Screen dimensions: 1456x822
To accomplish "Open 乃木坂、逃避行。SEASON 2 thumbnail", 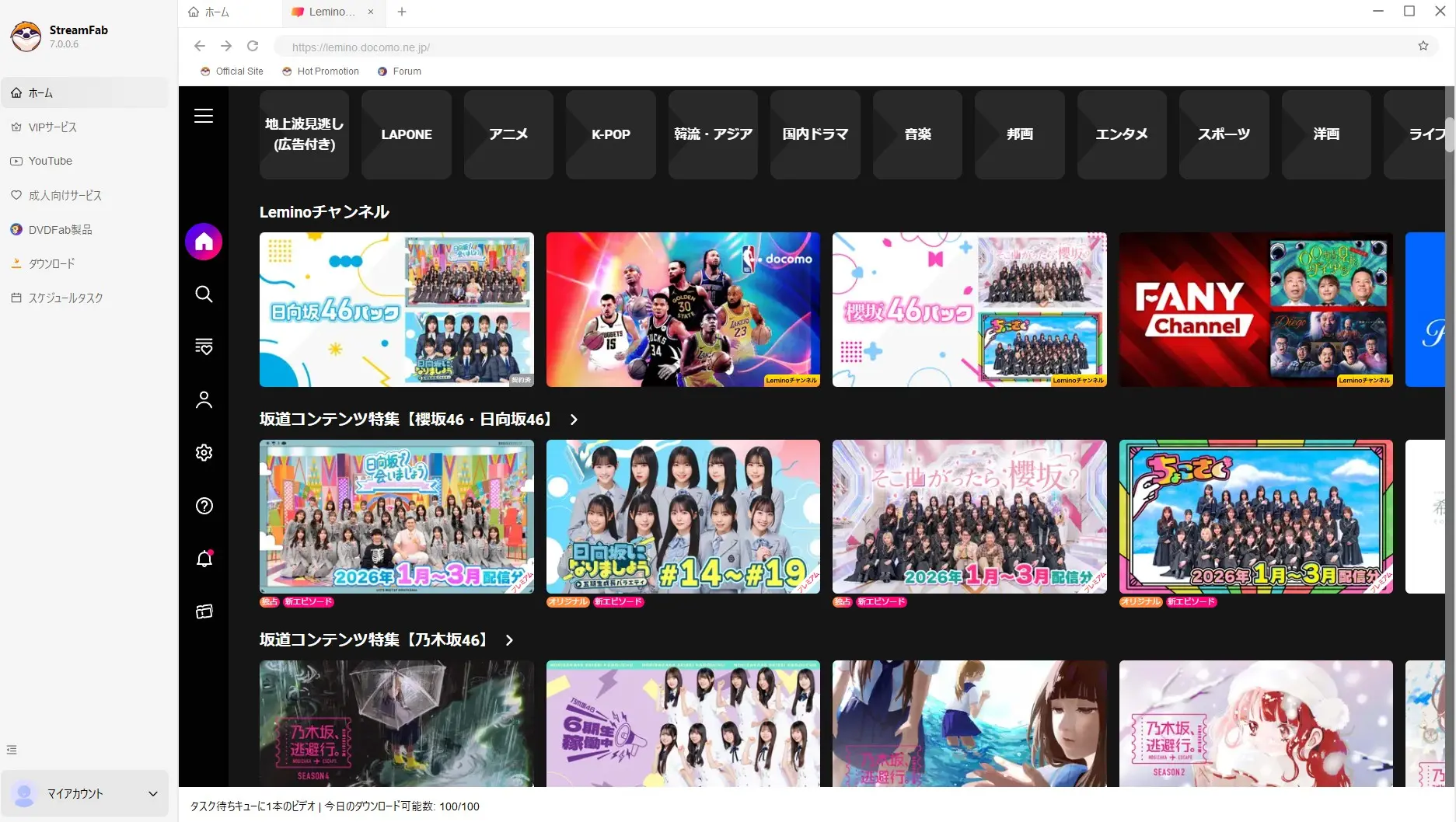I will (1256, 723).
